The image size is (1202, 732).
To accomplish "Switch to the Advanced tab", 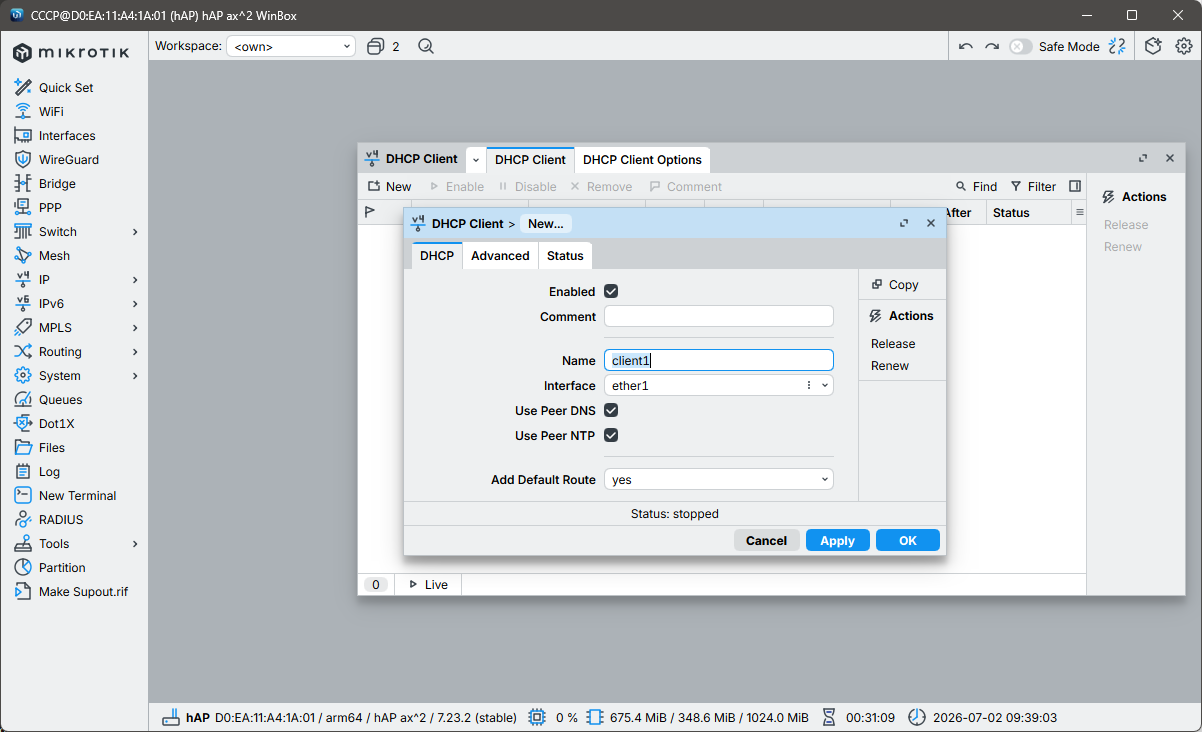I will (500, 255).
